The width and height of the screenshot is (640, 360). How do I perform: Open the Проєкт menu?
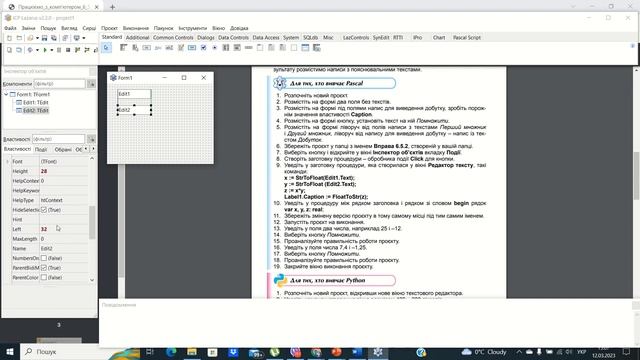109,28
